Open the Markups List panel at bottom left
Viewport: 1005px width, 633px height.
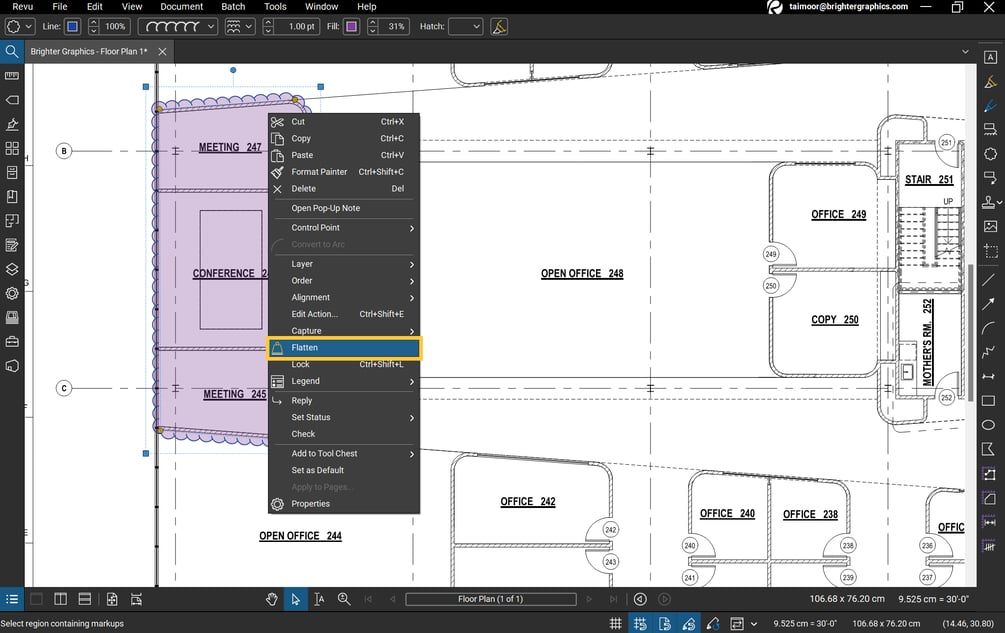pyautogui.click(x=11, y=599)
